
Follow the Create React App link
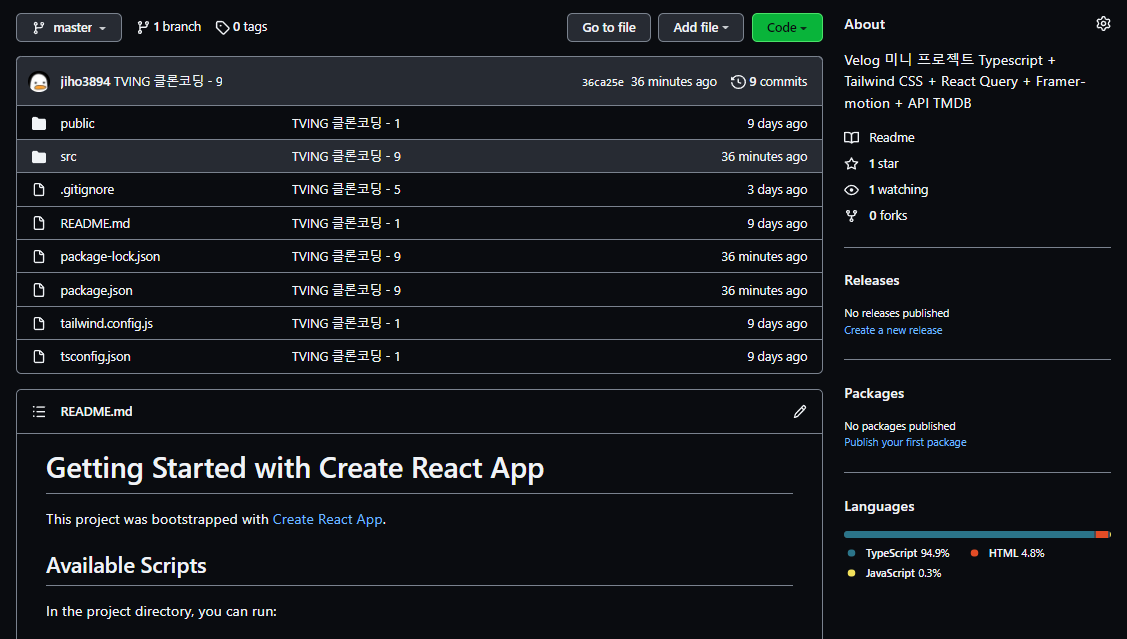point(327,520)
